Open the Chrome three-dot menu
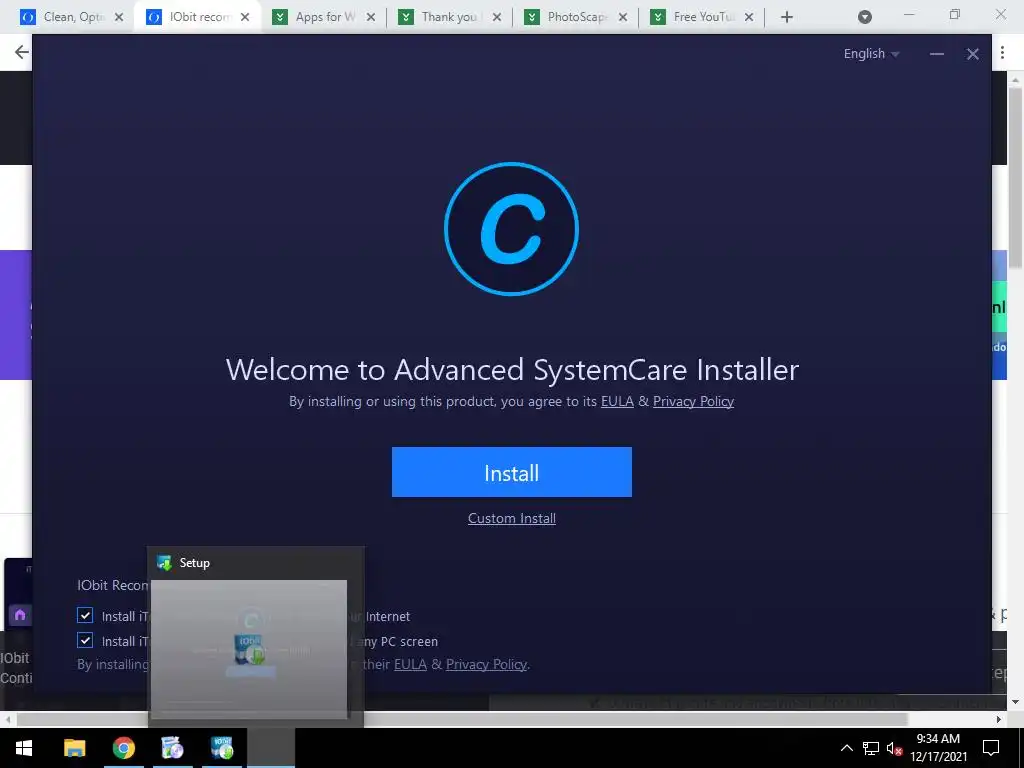 point(1002,53)
